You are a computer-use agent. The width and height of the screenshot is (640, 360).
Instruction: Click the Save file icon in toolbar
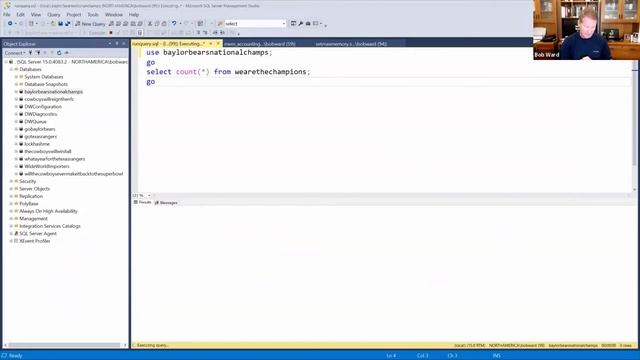(60, 24)
